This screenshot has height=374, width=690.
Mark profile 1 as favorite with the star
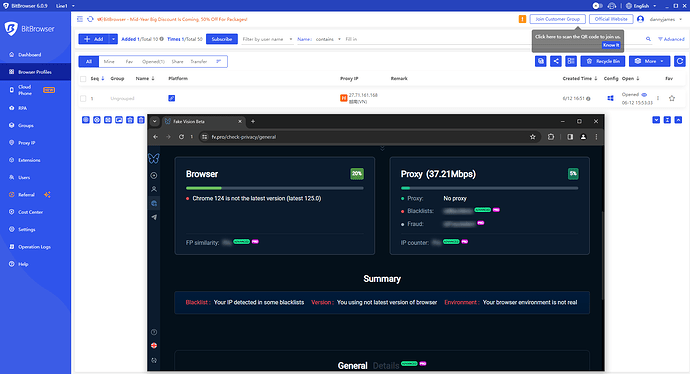[672, 99]
